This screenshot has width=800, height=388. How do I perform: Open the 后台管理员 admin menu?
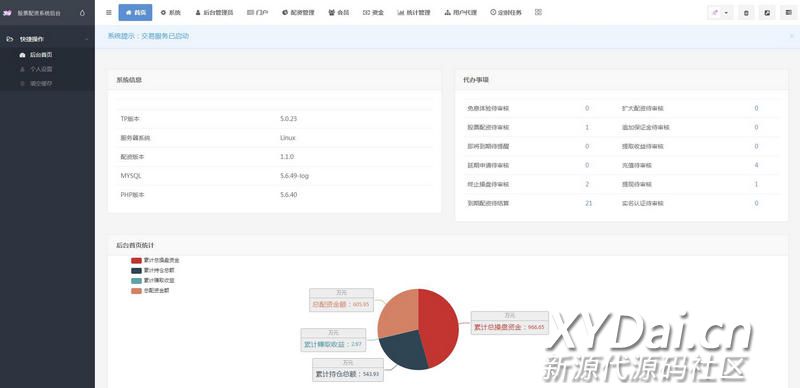pyautogui.click(x=214, y=12)
